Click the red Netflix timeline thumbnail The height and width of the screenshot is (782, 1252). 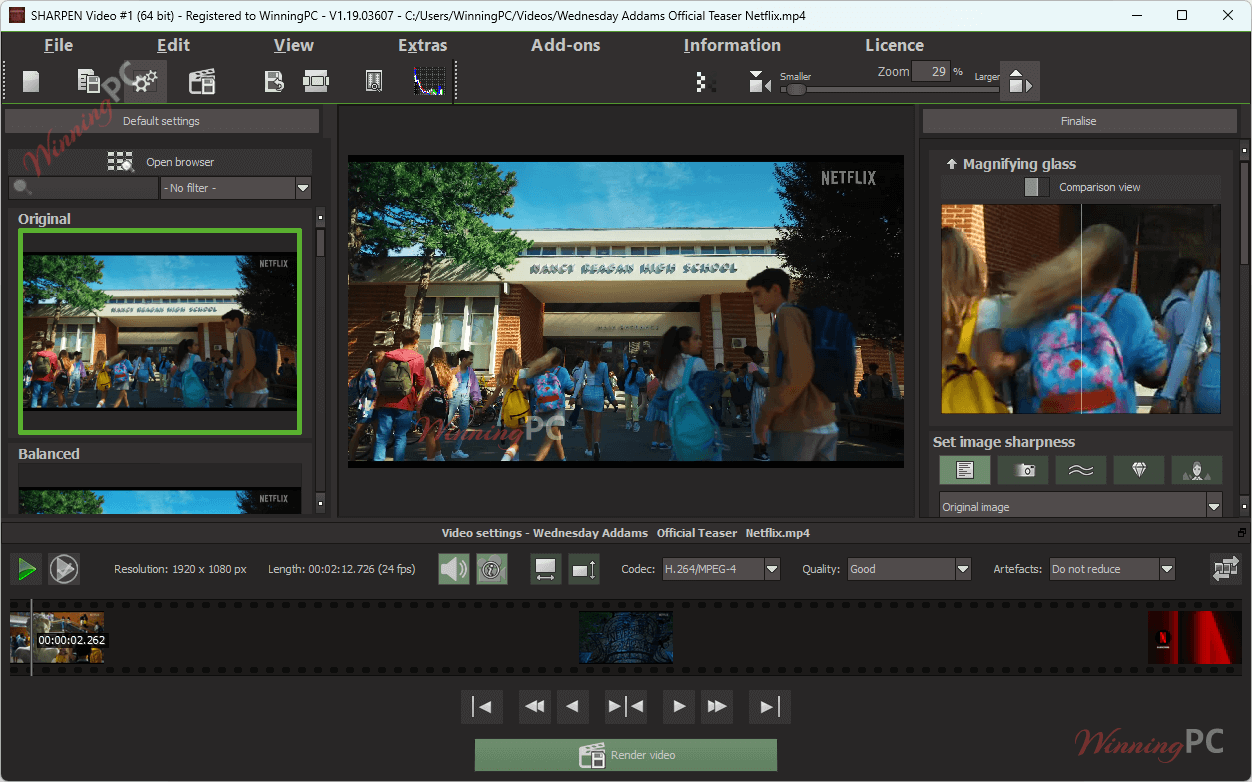(x=1194, y=638)
